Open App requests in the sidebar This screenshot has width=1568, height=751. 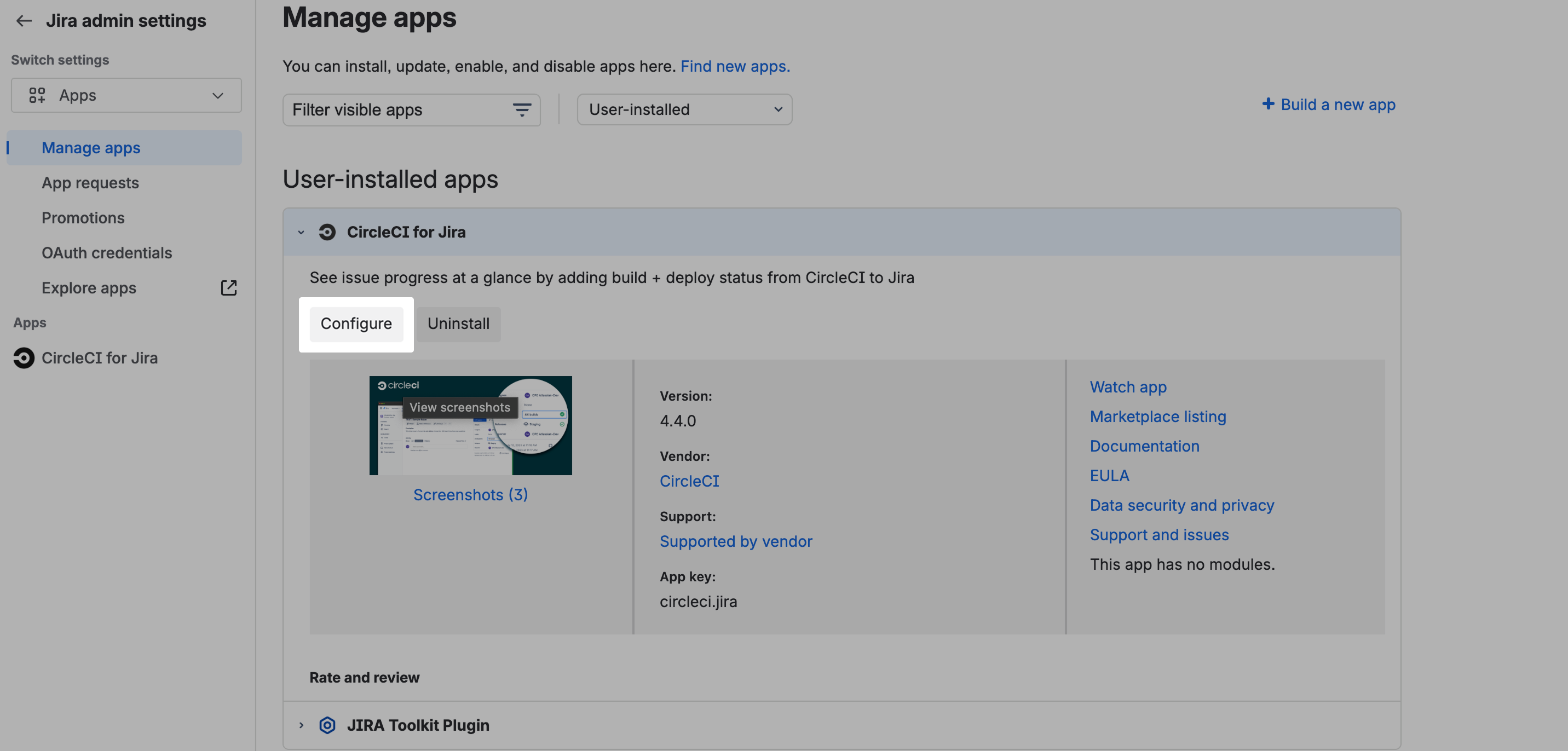(x=90, y=183)
